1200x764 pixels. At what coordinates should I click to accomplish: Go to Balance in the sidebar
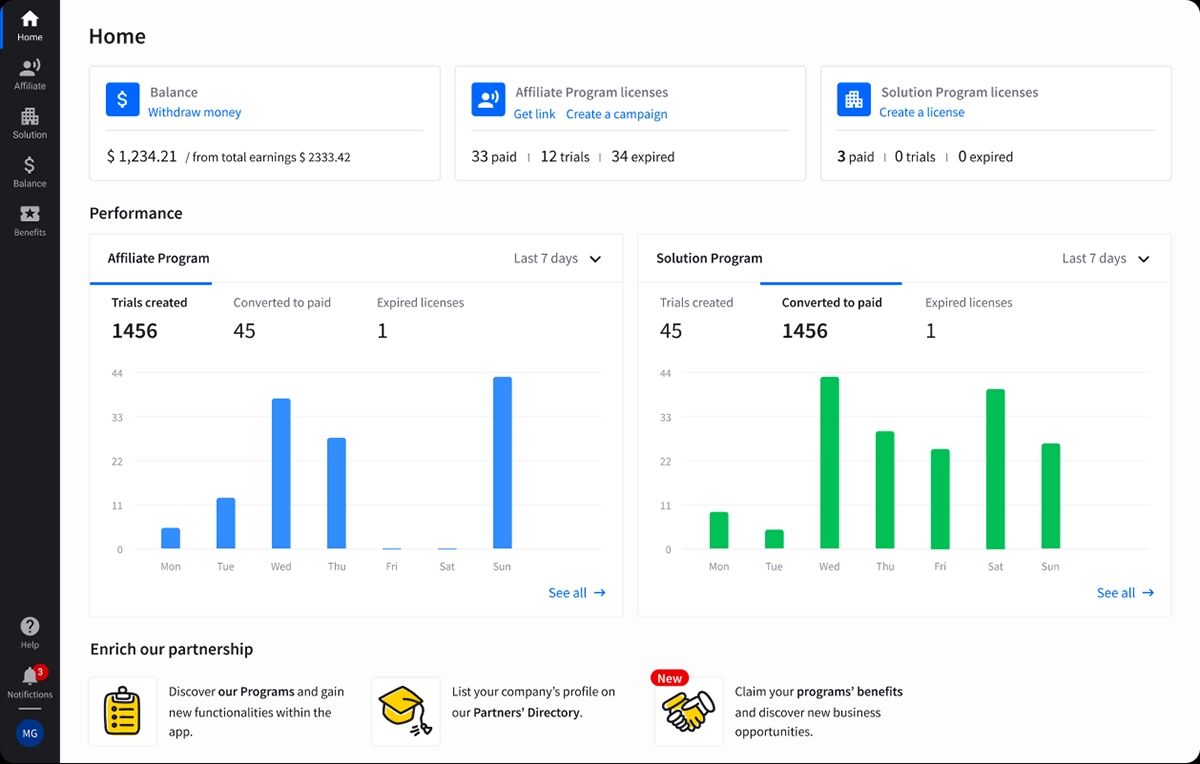point(30,172)
